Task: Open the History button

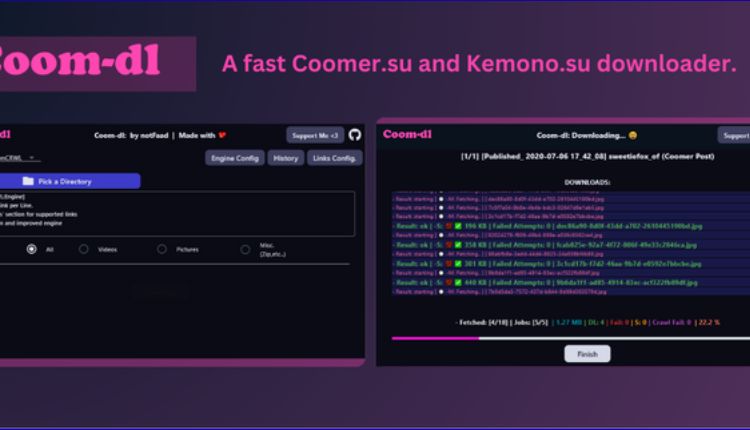Action: tap(286, 158)
